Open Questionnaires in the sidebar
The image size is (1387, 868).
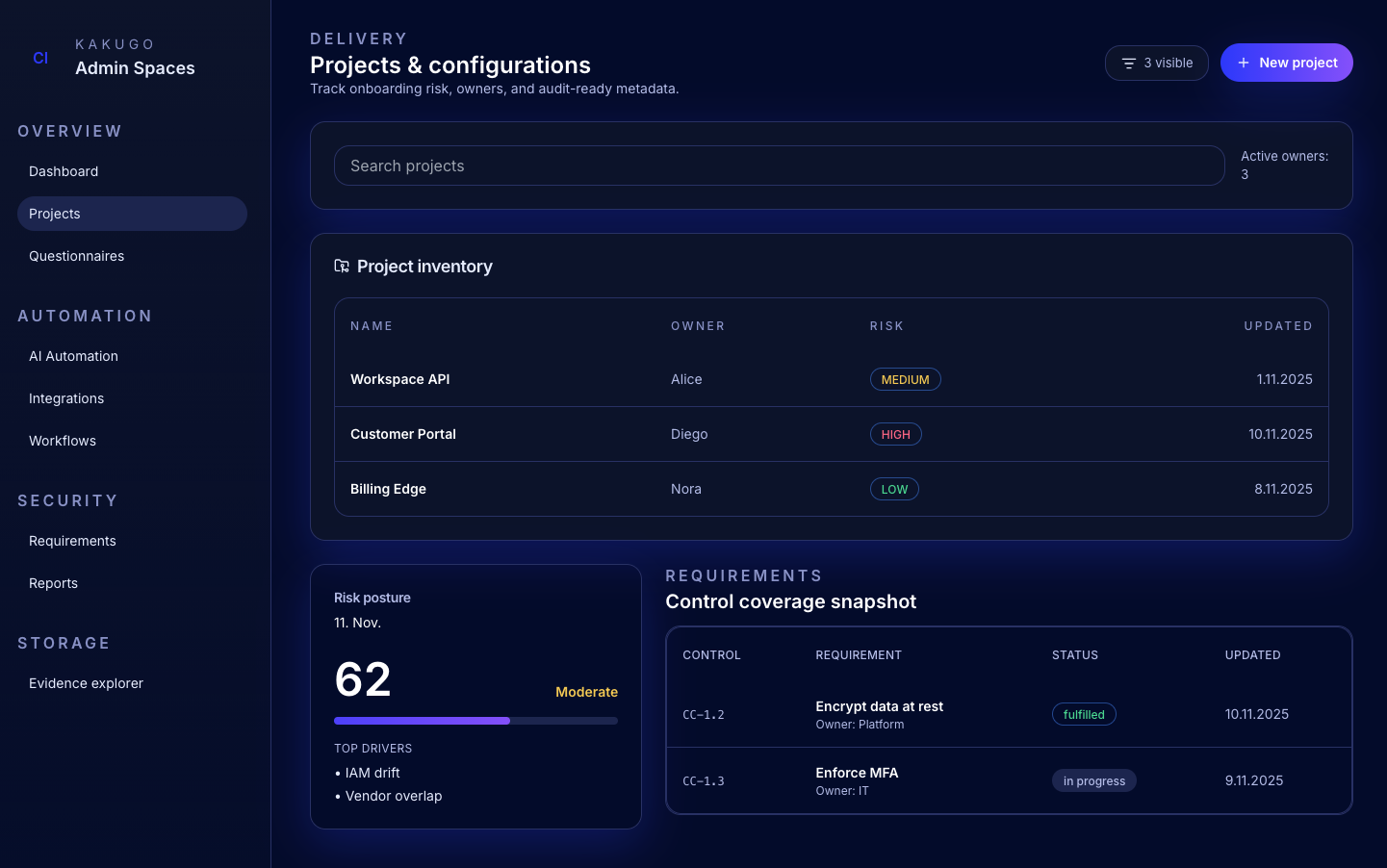(x=77, y=256)
